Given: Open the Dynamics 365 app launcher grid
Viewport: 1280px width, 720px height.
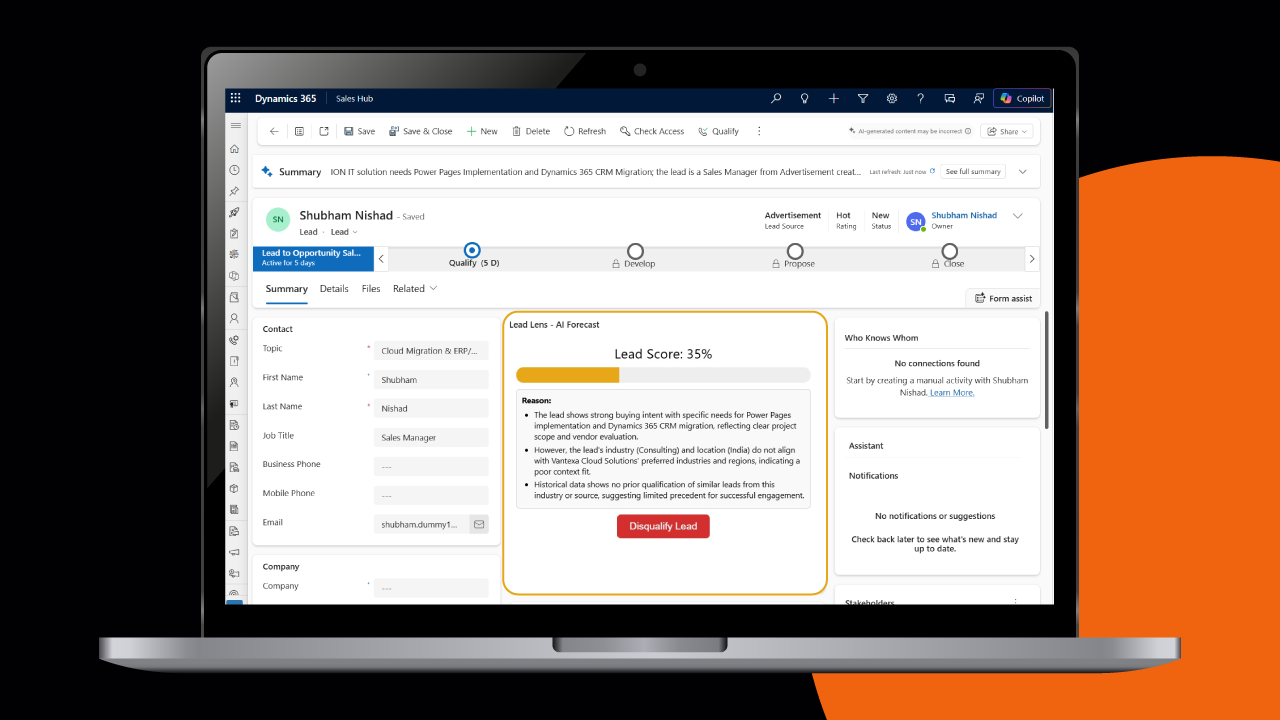Looking at the screenshot, I should [236, 99].
